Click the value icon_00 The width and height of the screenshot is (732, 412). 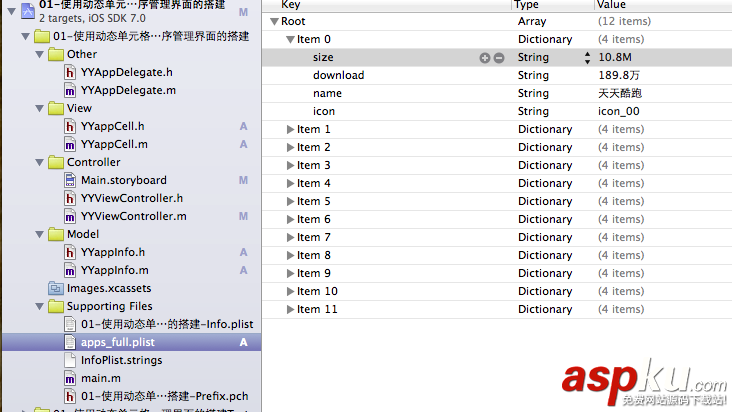click(x=619, y=112)
